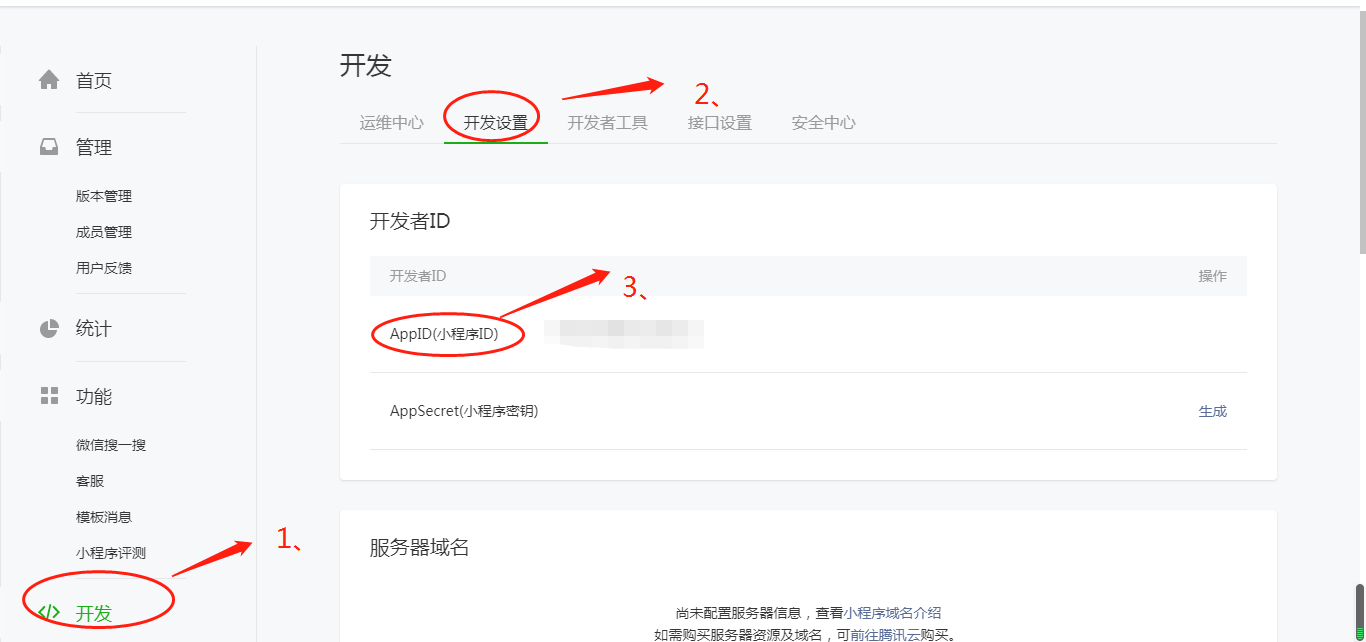
Task: Open 统计 in the sidebar
Action: pos(94,329)
